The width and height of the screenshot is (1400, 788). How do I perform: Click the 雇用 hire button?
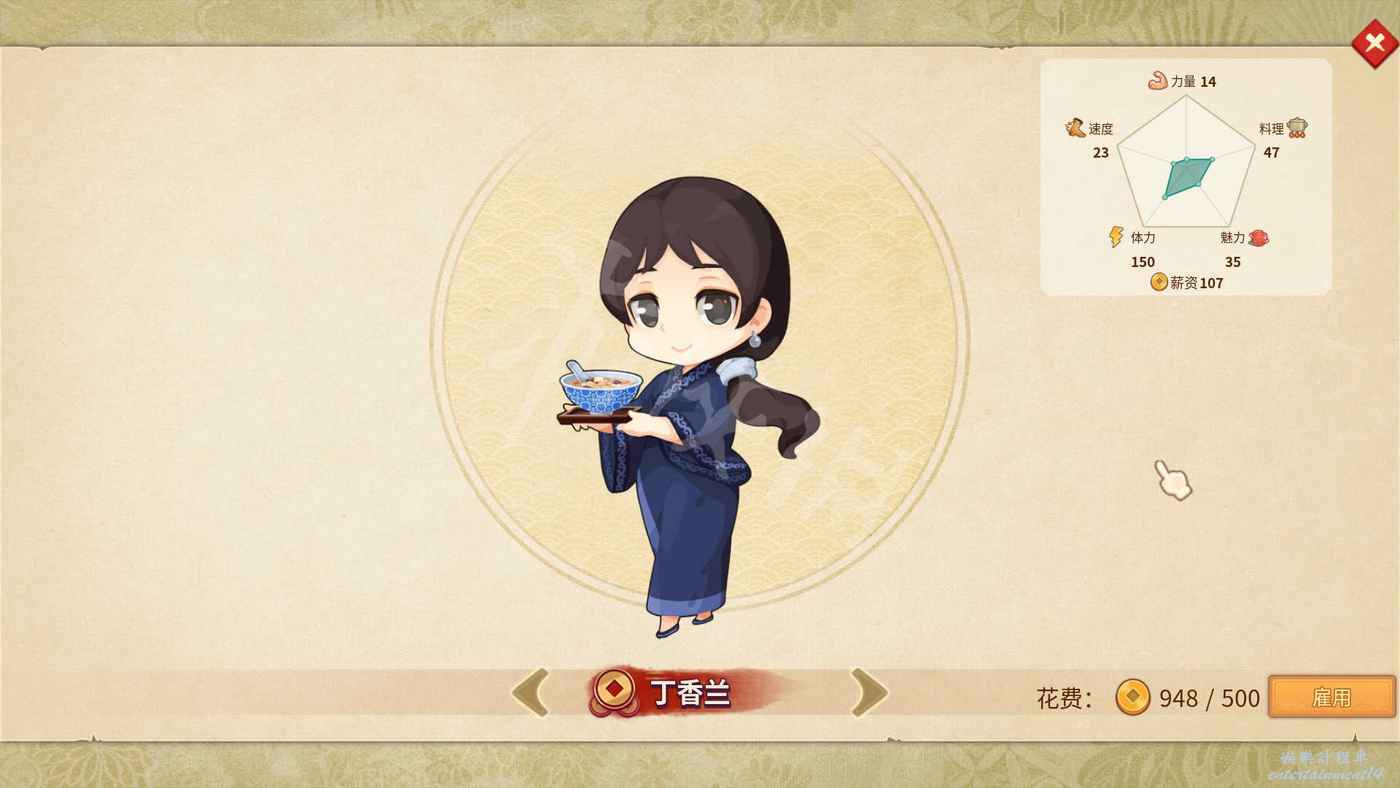coord(1331,697)
